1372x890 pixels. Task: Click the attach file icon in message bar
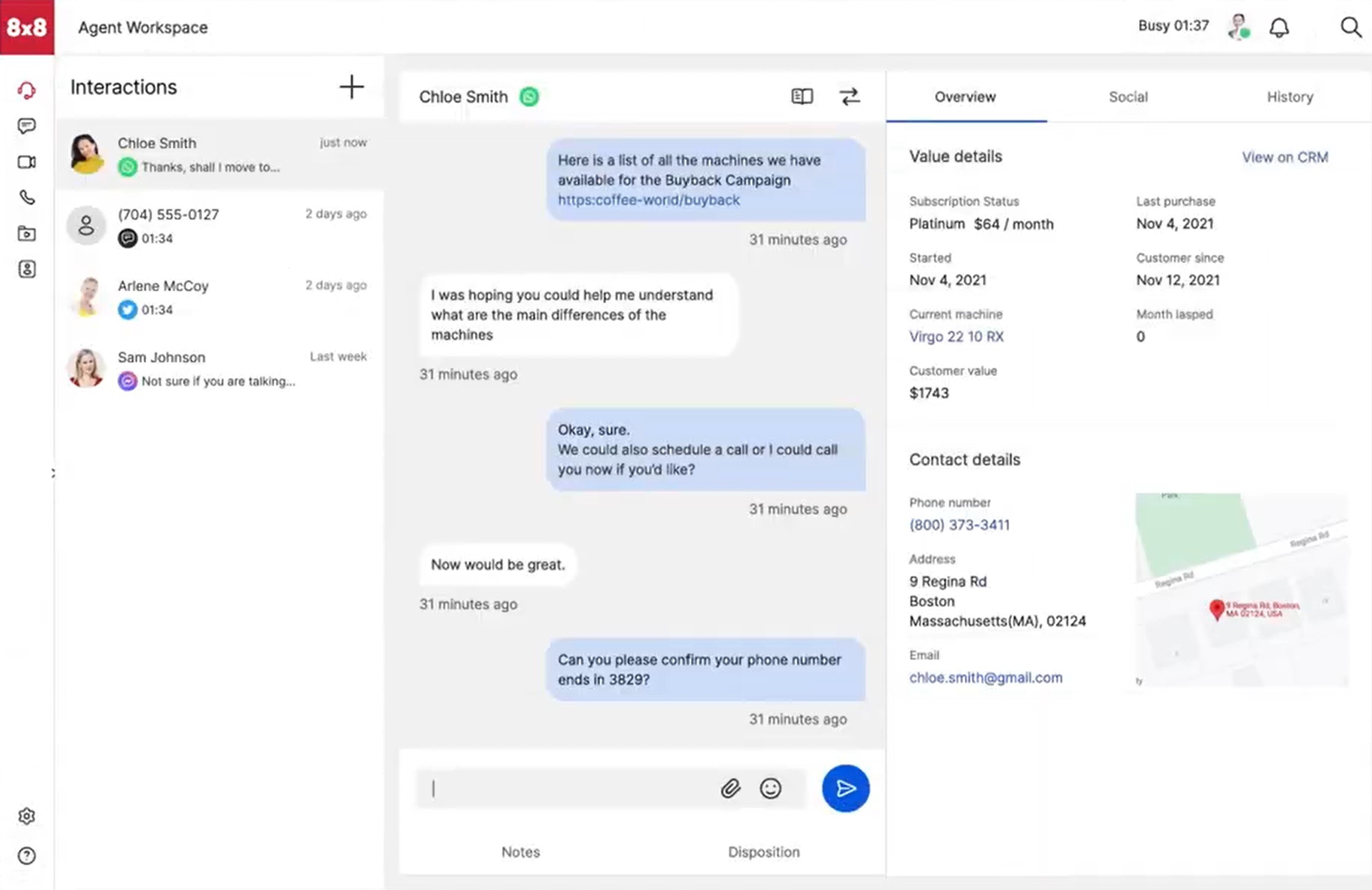click(x=731, y=788)
